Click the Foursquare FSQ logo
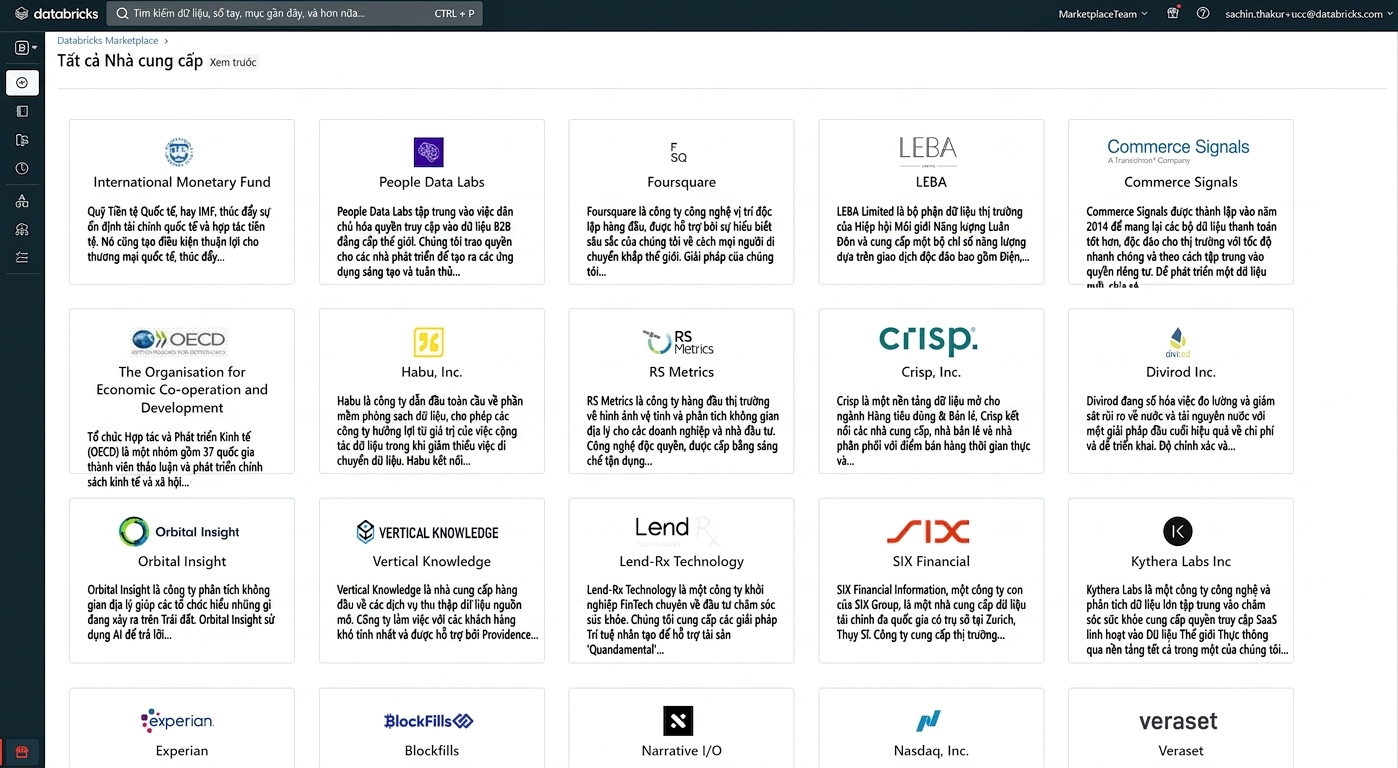 (679, 152)
